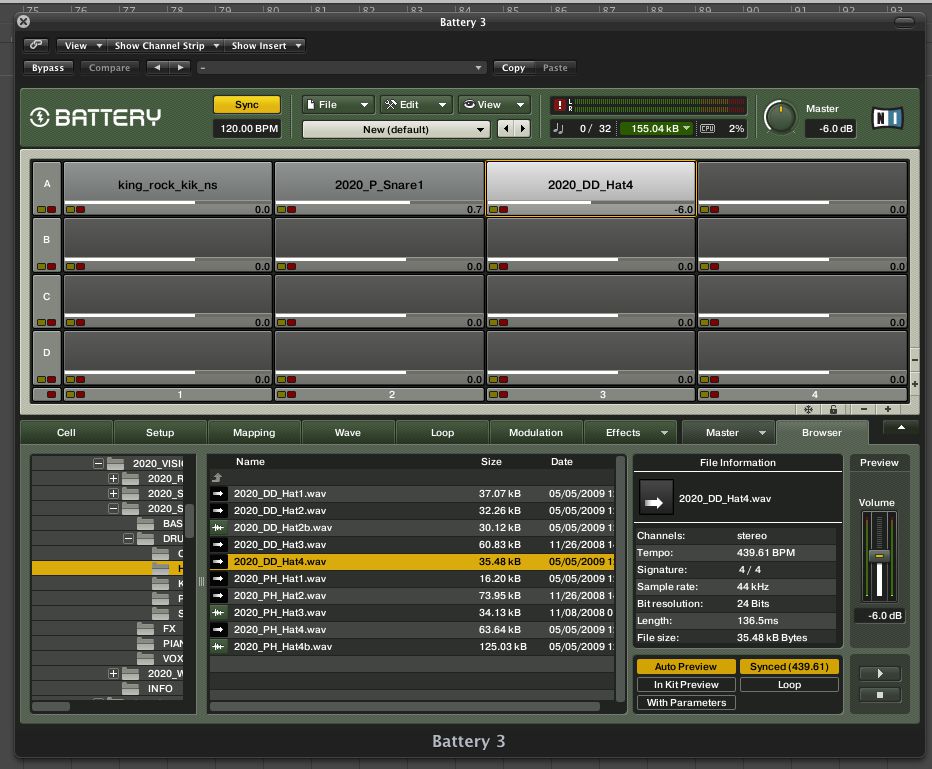Select the INFO folder in the tree
This screenshot has height=769, width=932.
tap(160, 688)
